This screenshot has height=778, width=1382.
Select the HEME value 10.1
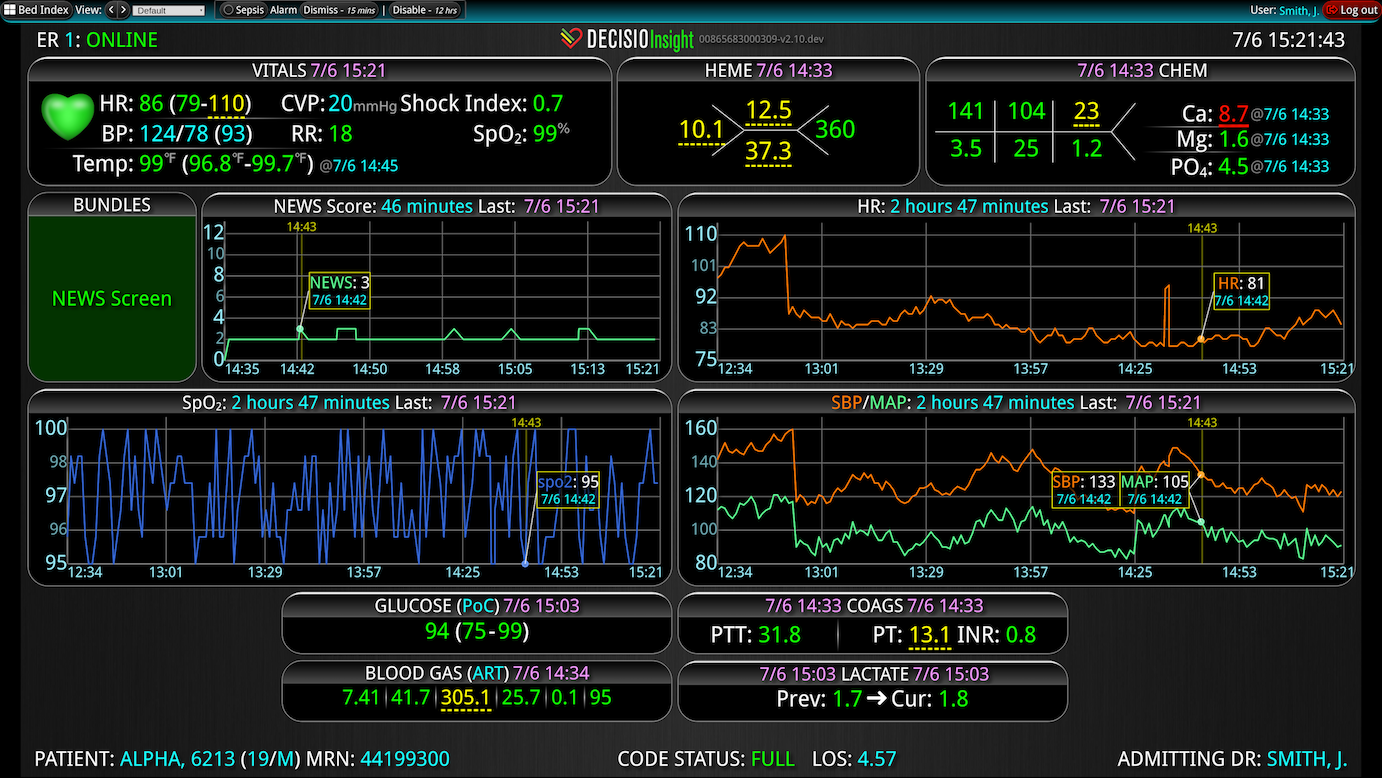(x=701, y=130)
